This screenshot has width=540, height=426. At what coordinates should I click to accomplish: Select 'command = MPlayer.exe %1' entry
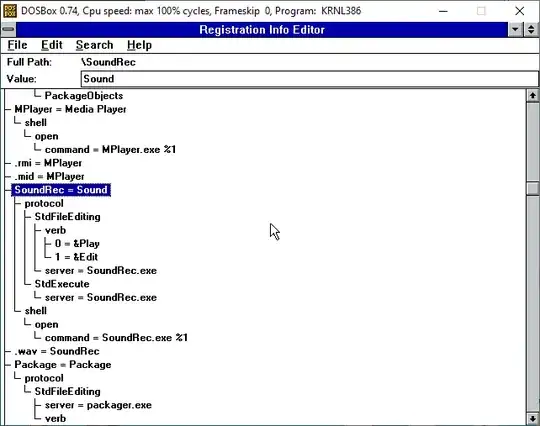pyautogui.click(x=110, y=149)
